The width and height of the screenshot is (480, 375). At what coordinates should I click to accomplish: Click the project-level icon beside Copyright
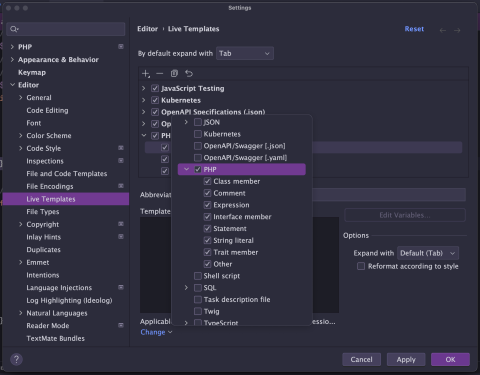(x=121, y=224)
